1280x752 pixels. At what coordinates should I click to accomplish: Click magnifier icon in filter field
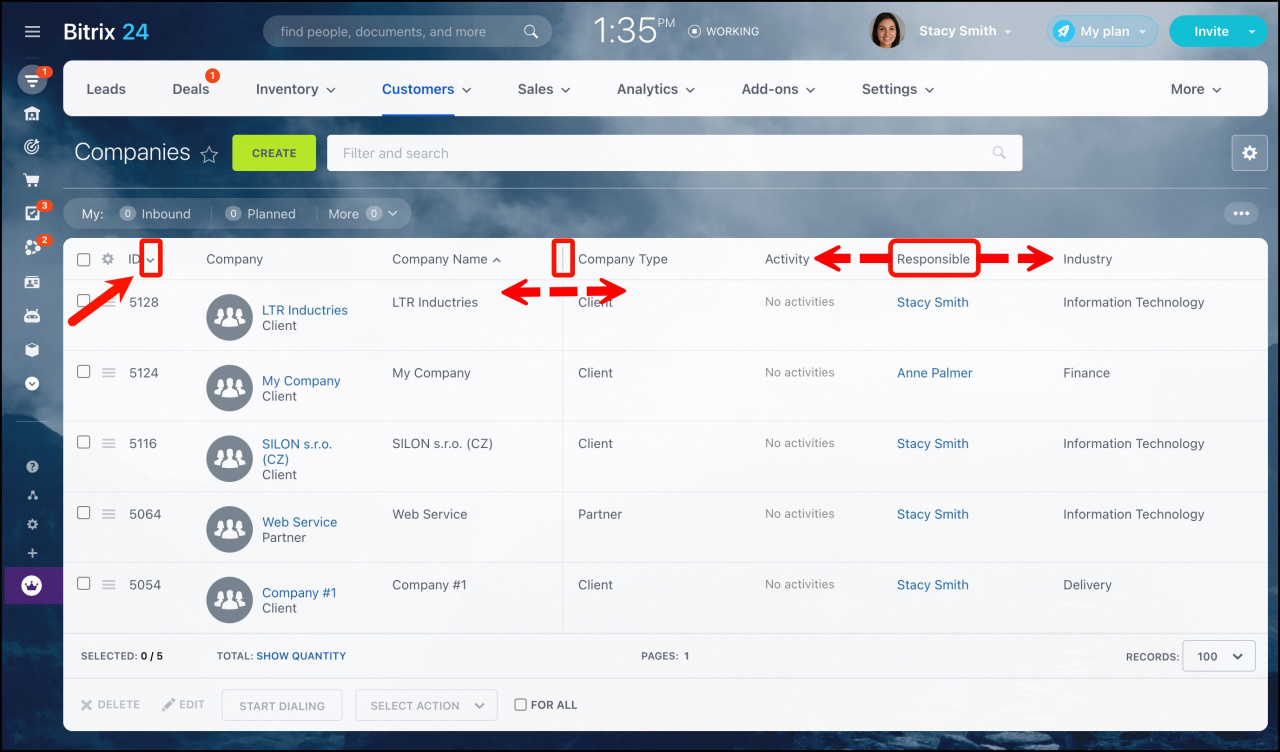coord(999,153)
